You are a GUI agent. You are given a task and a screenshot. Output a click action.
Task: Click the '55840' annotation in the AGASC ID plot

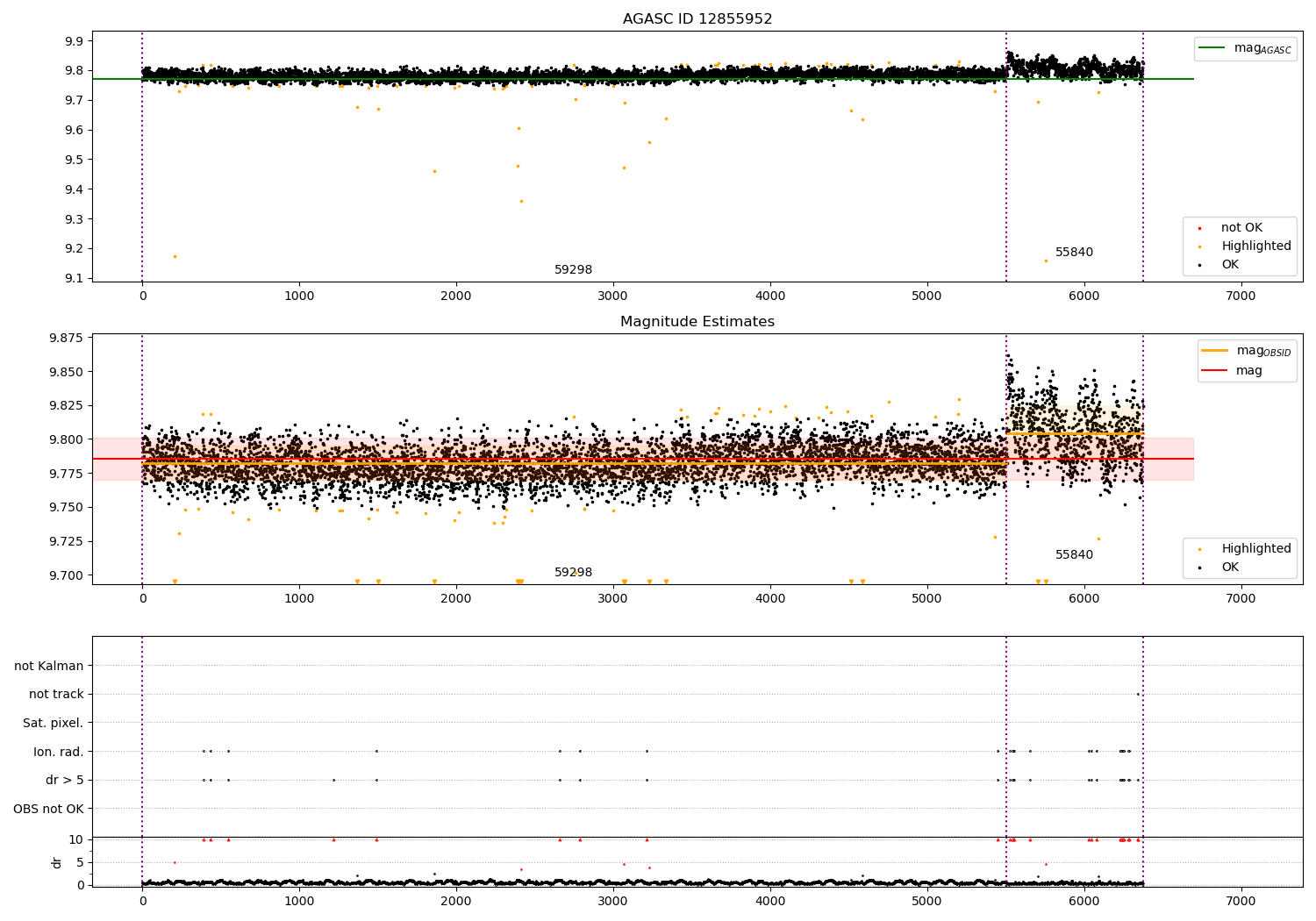coord(1074,253)
